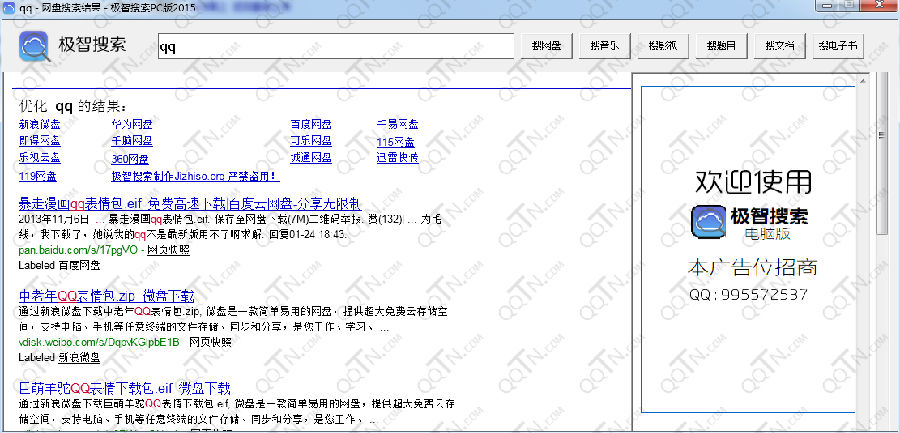Click the ad pane scroll-up arrow

[x=865, y=81]
